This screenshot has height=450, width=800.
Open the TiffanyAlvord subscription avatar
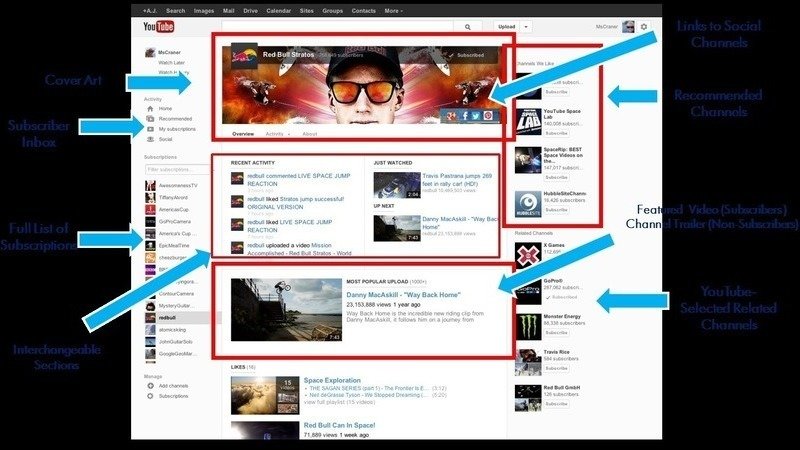[x=150, y=197]
